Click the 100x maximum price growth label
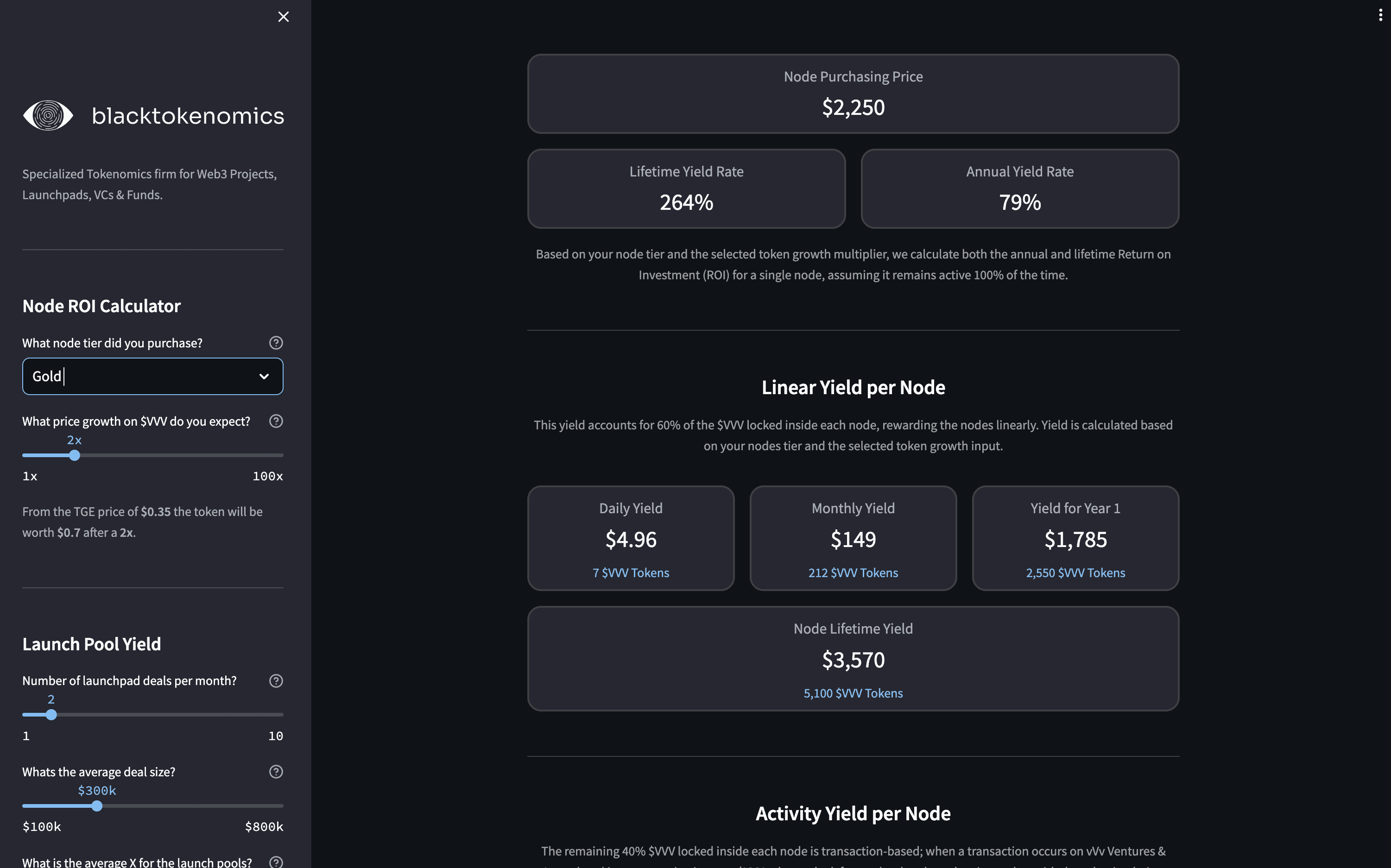 [268, 476]
